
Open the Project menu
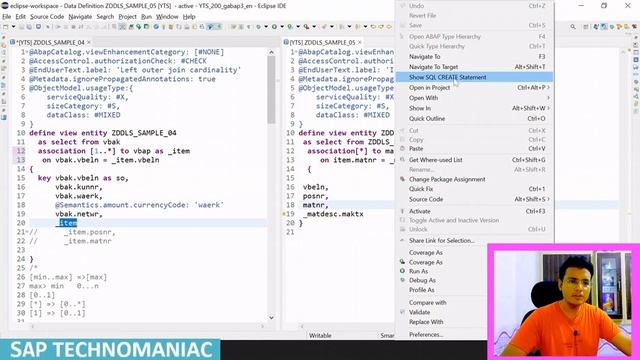(x=127, y=17)
